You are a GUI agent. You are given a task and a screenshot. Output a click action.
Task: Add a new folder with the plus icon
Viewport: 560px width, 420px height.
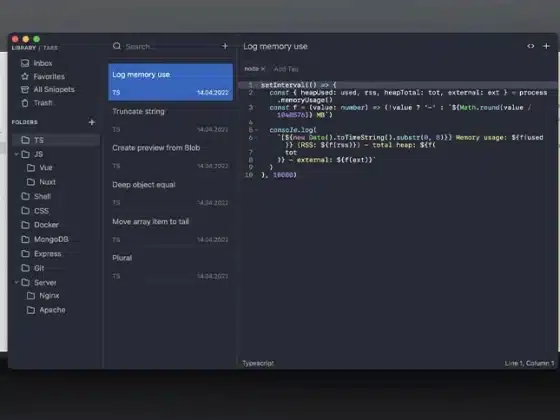[x=92, y=122]
